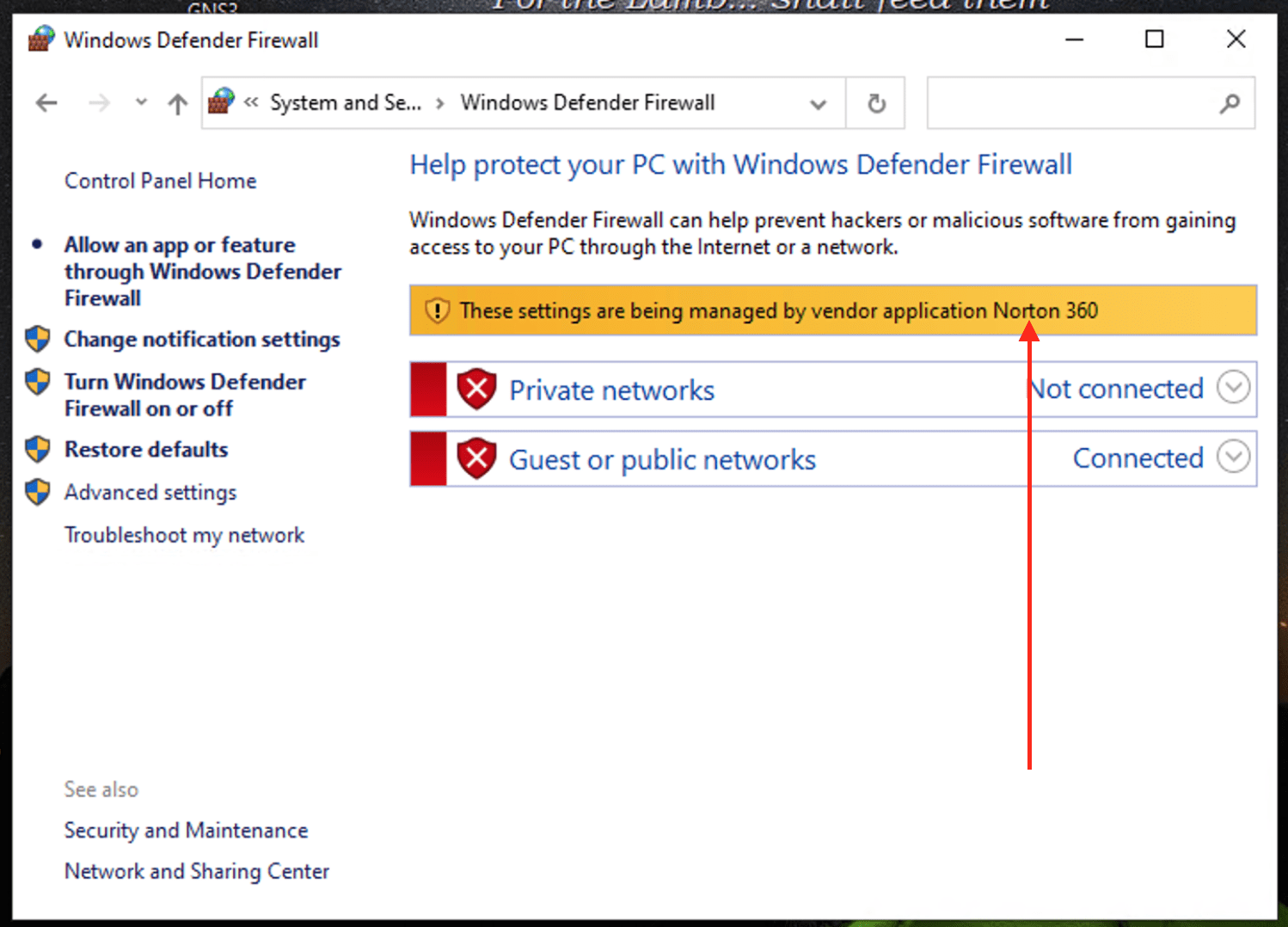Open Advanced settings
Viewport: 1288px width, 927px height.
coord(150,492)
